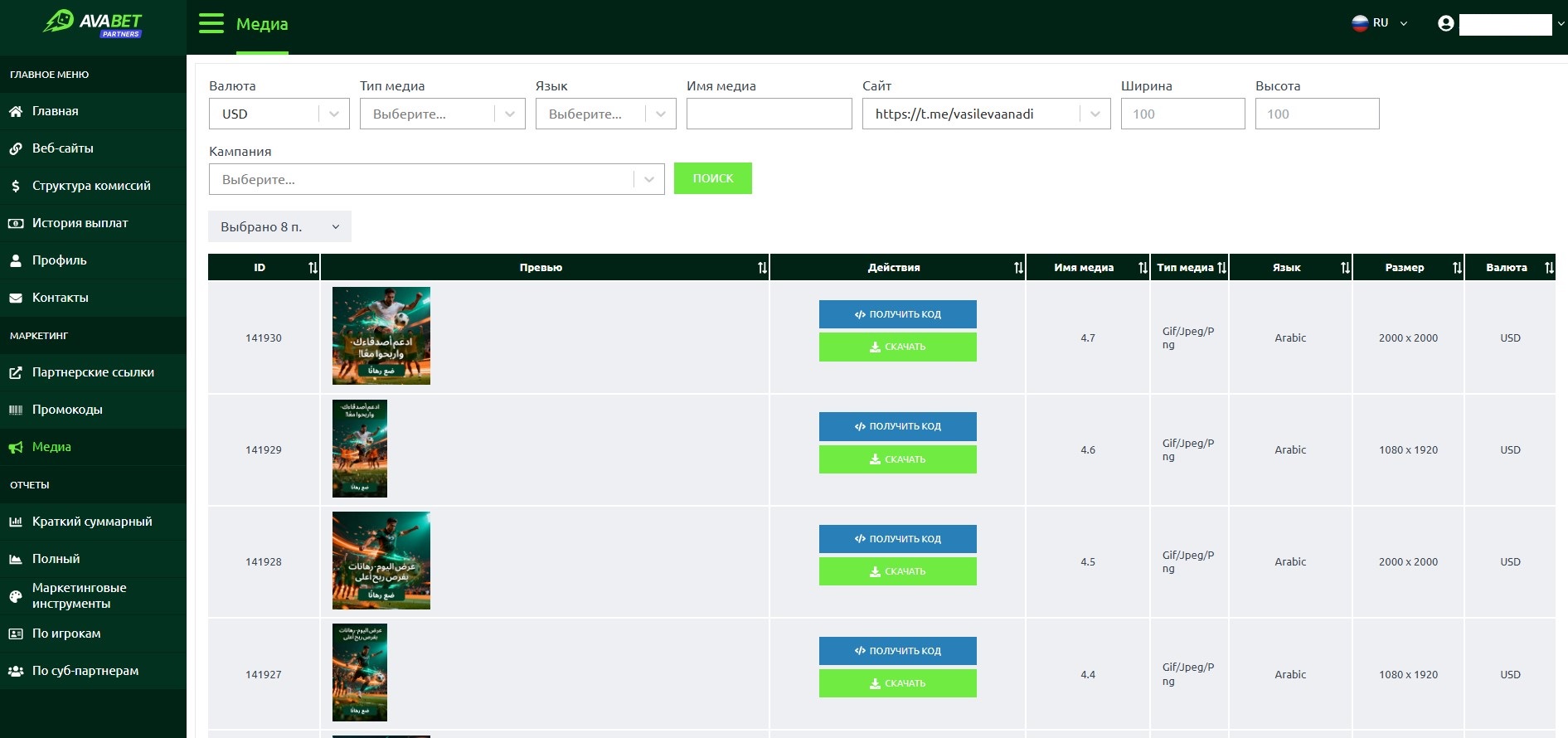Click the Russian flag language icon
This screenshot has height=738, width=1568.
tap(1360, 23)
